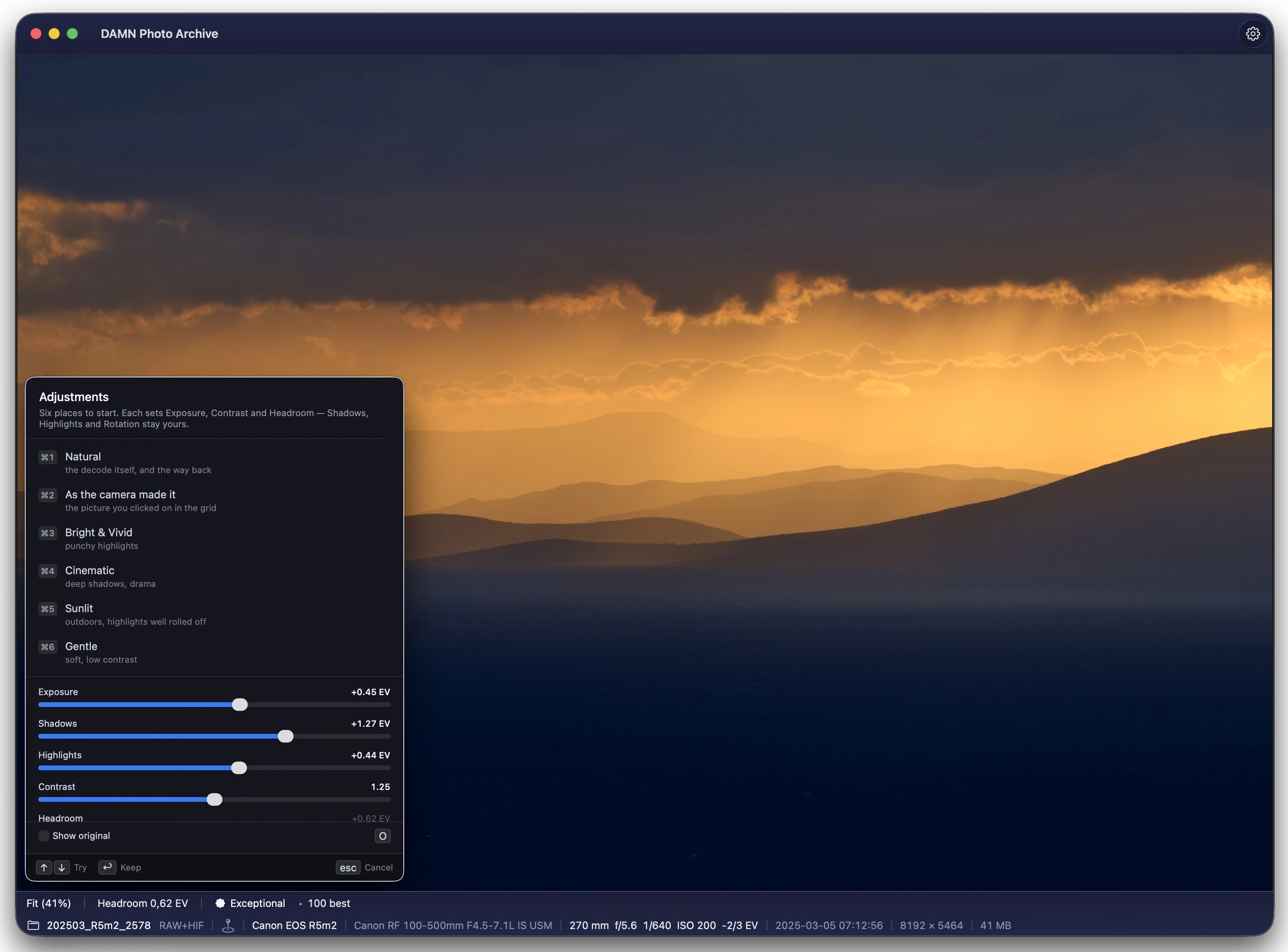This screenshot has width=1288, height=952.
Task: Click the ISO 200 value
Action: (x=696, y=926)
